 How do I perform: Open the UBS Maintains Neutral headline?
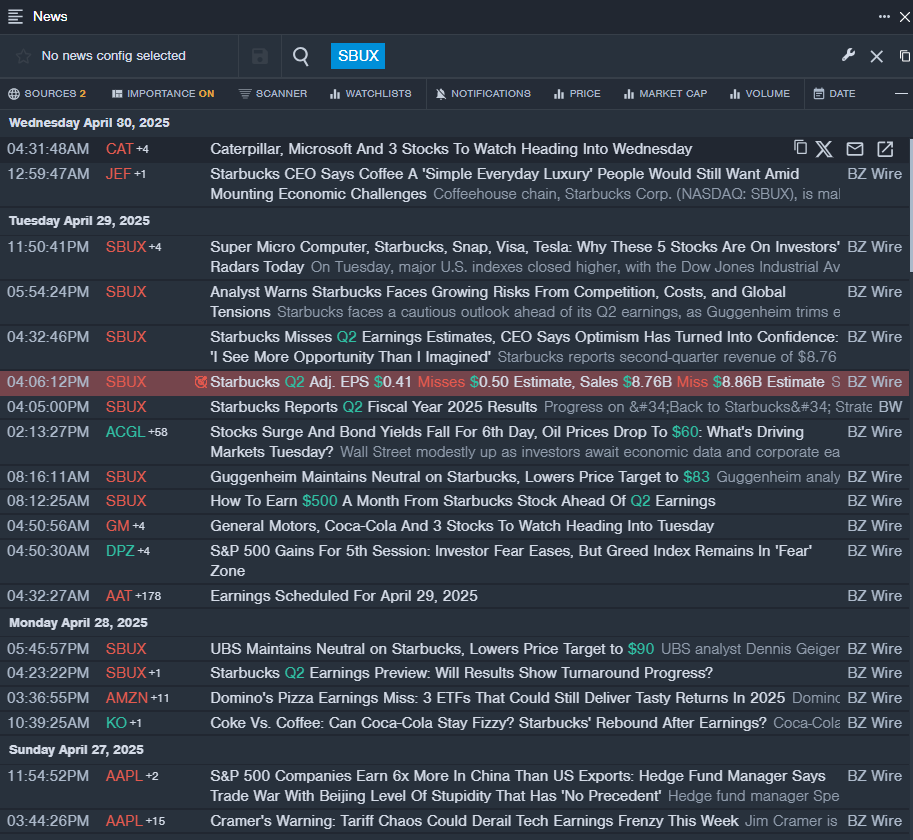pos(432,648)
